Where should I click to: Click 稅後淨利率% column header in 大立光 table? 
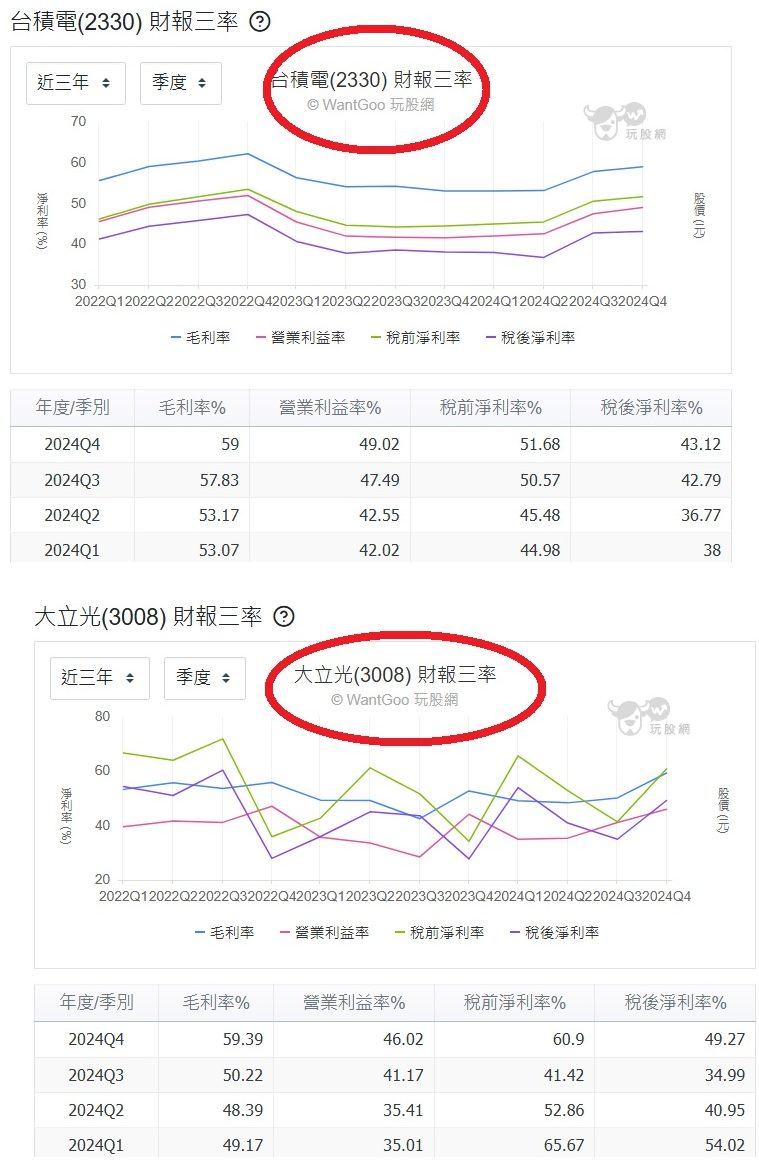[x=675, y=1002]
